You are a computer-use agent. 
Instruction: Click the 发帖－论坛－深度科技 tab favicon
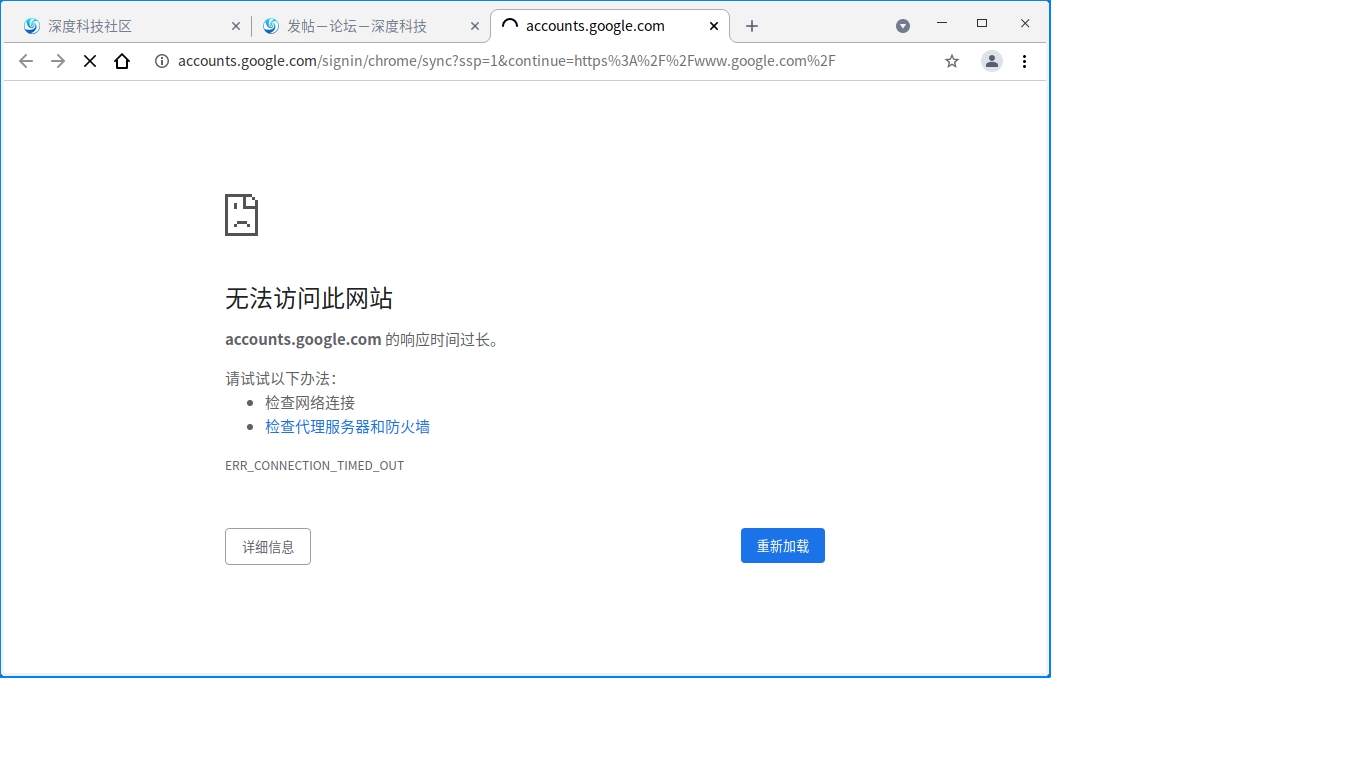pyautogui.click(x=270, y=26)
